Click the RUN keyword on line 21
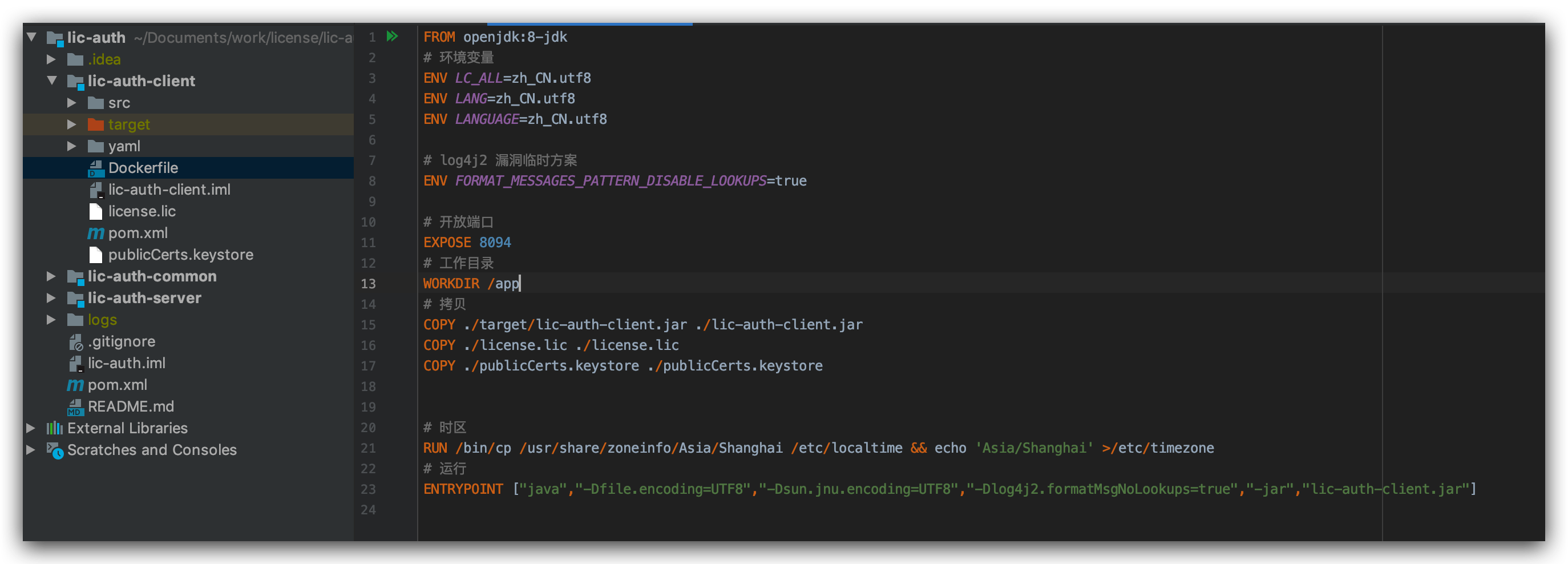 point(435,448)
